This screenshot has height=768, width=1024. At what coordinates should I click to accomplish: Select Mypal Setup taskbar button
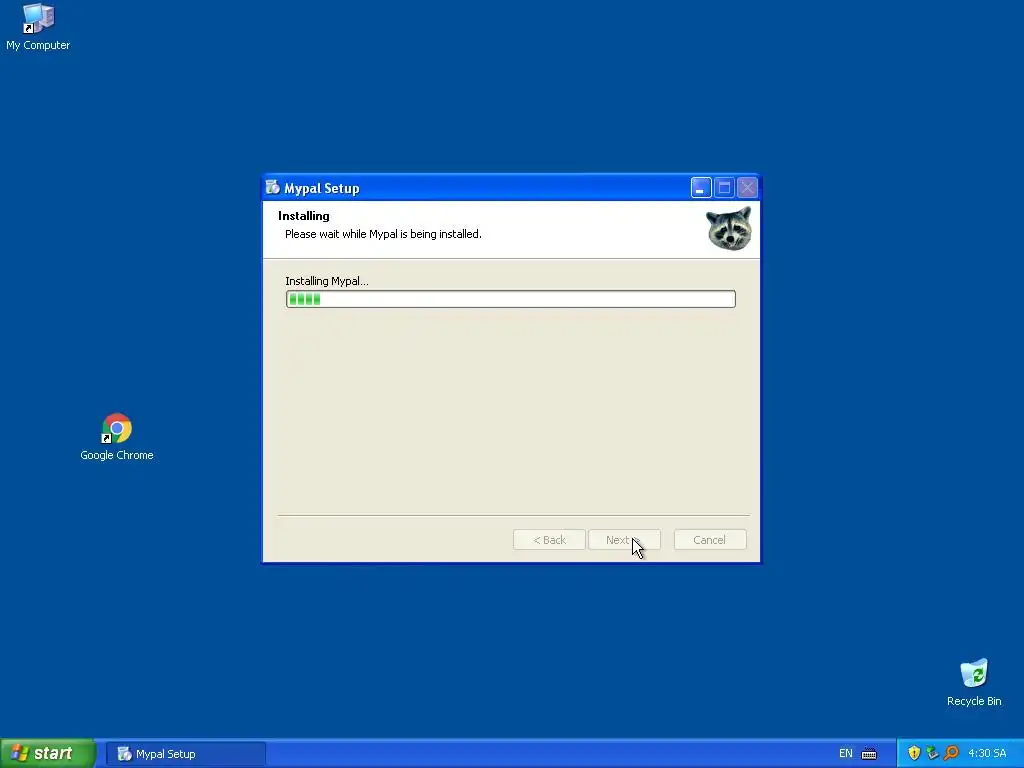pos(185,754)
